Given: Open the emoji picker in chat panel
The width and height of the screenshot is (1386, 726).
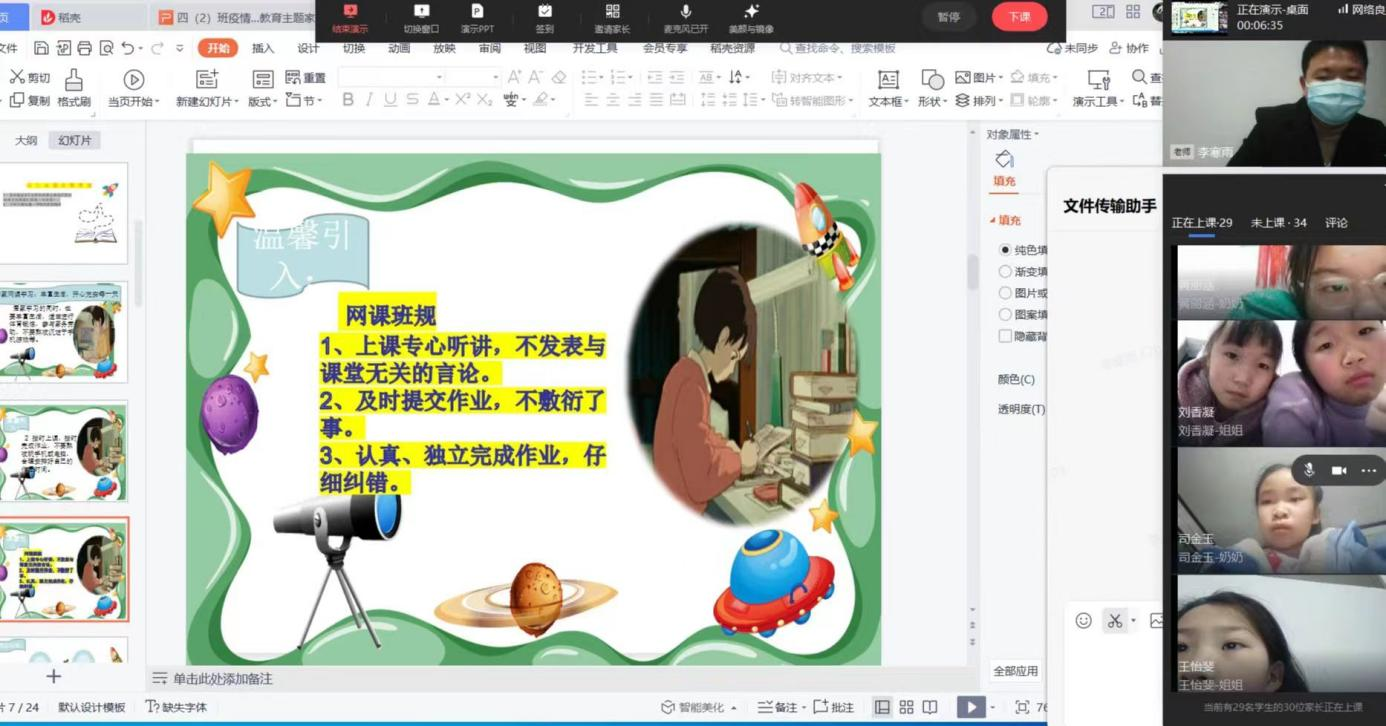Looking at the screenshot, I should [1083, 621].
